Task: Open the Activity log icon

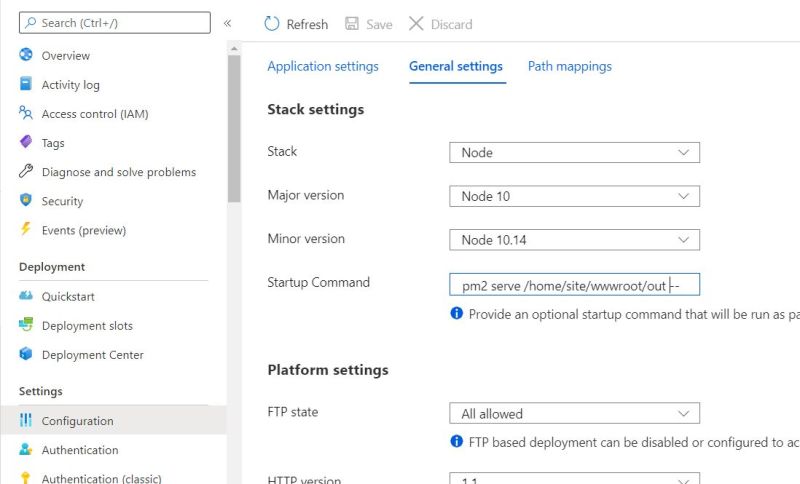Action: click(x=26, y=84)
